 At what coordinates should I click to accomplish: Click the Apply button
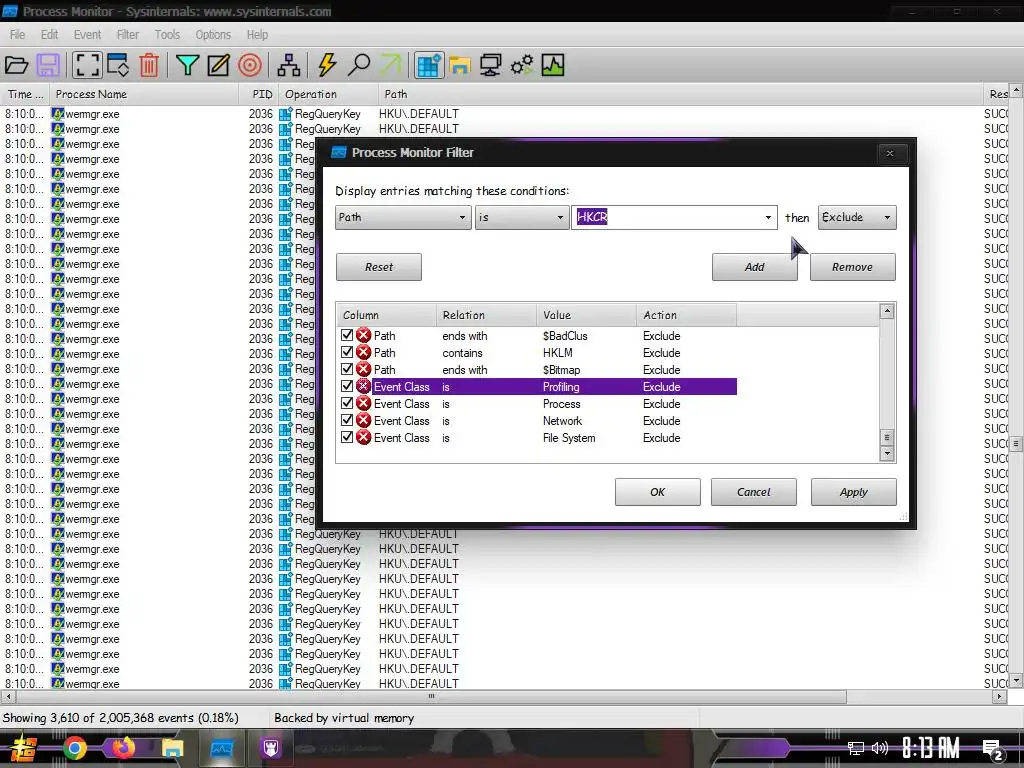click(x=854, y=492)
